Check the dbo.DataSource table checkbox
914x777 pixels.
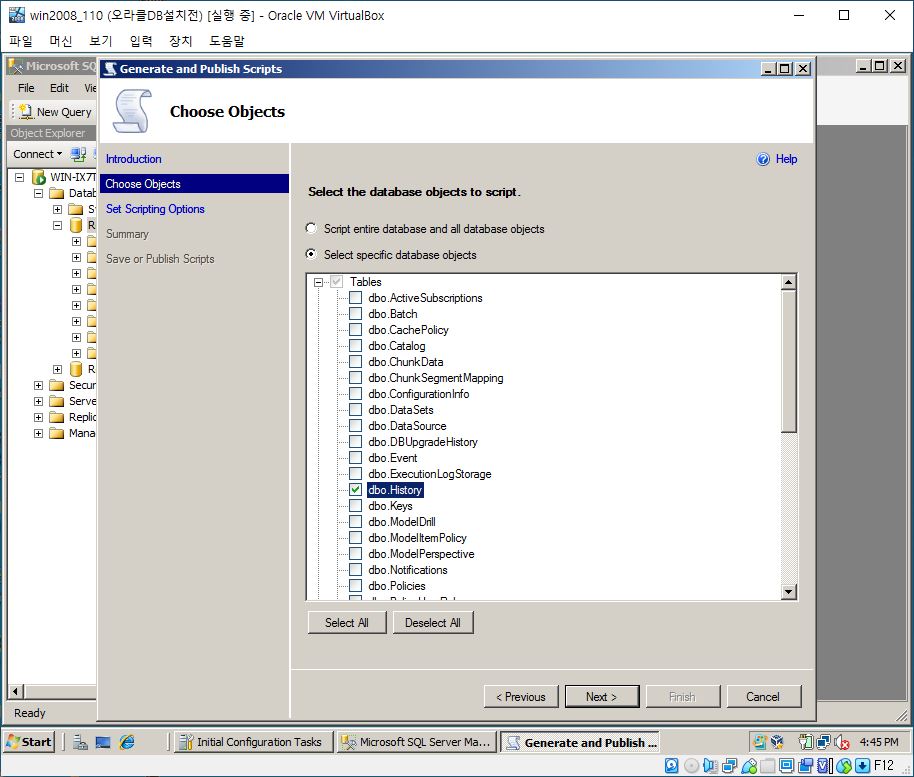click(355, 426)
